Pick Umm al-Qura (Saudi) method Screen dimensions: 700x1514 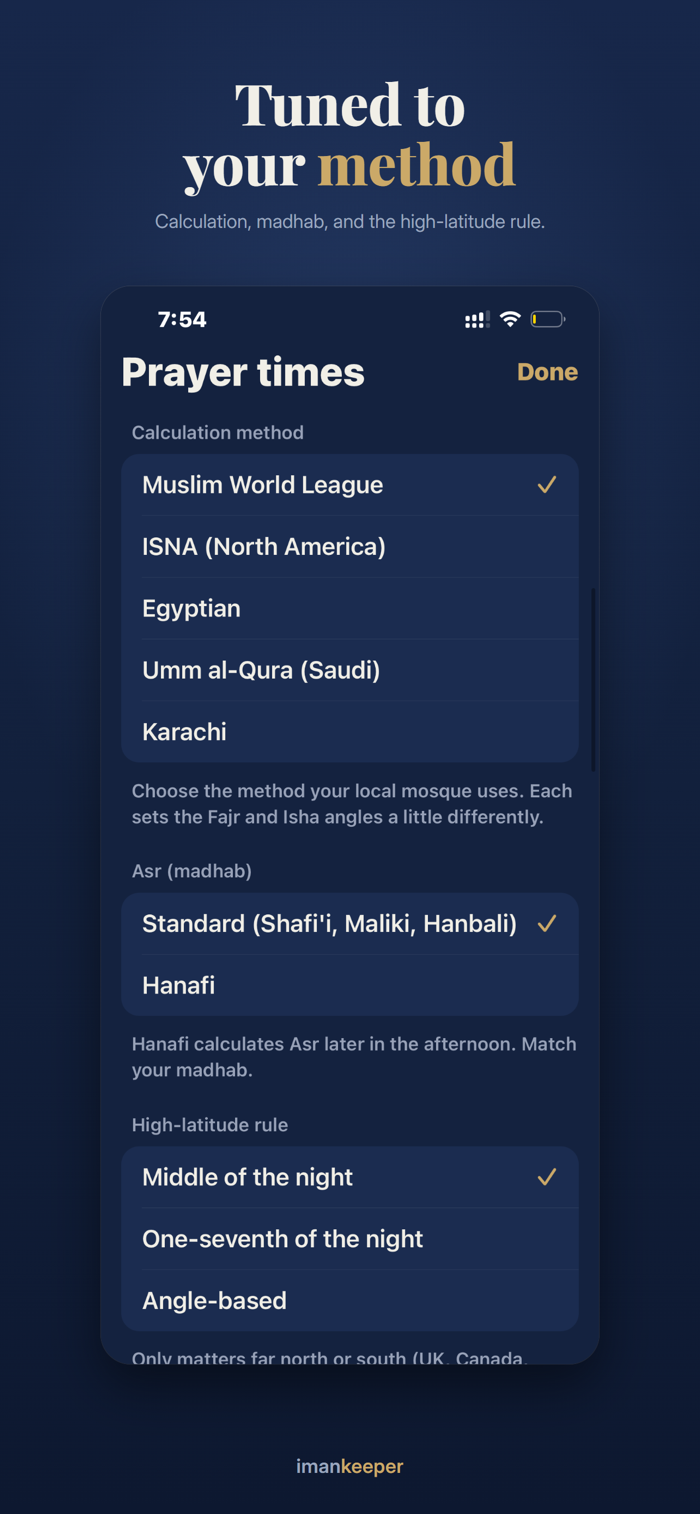point(350,670)
